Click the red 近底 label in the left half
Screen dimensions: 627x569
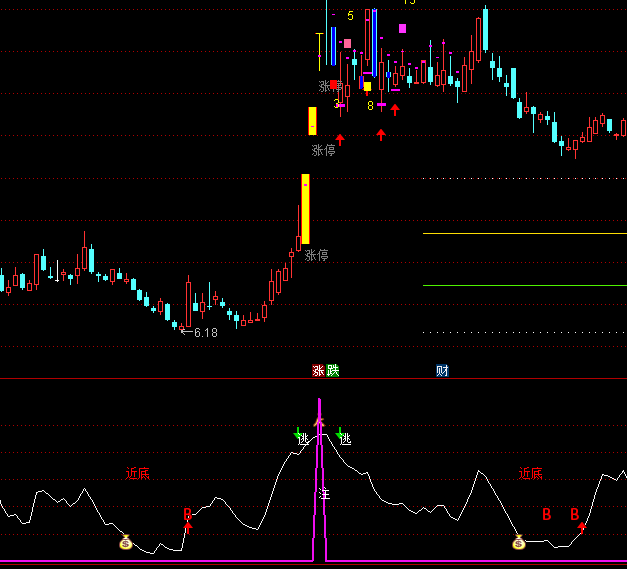[x=137, y=473]
